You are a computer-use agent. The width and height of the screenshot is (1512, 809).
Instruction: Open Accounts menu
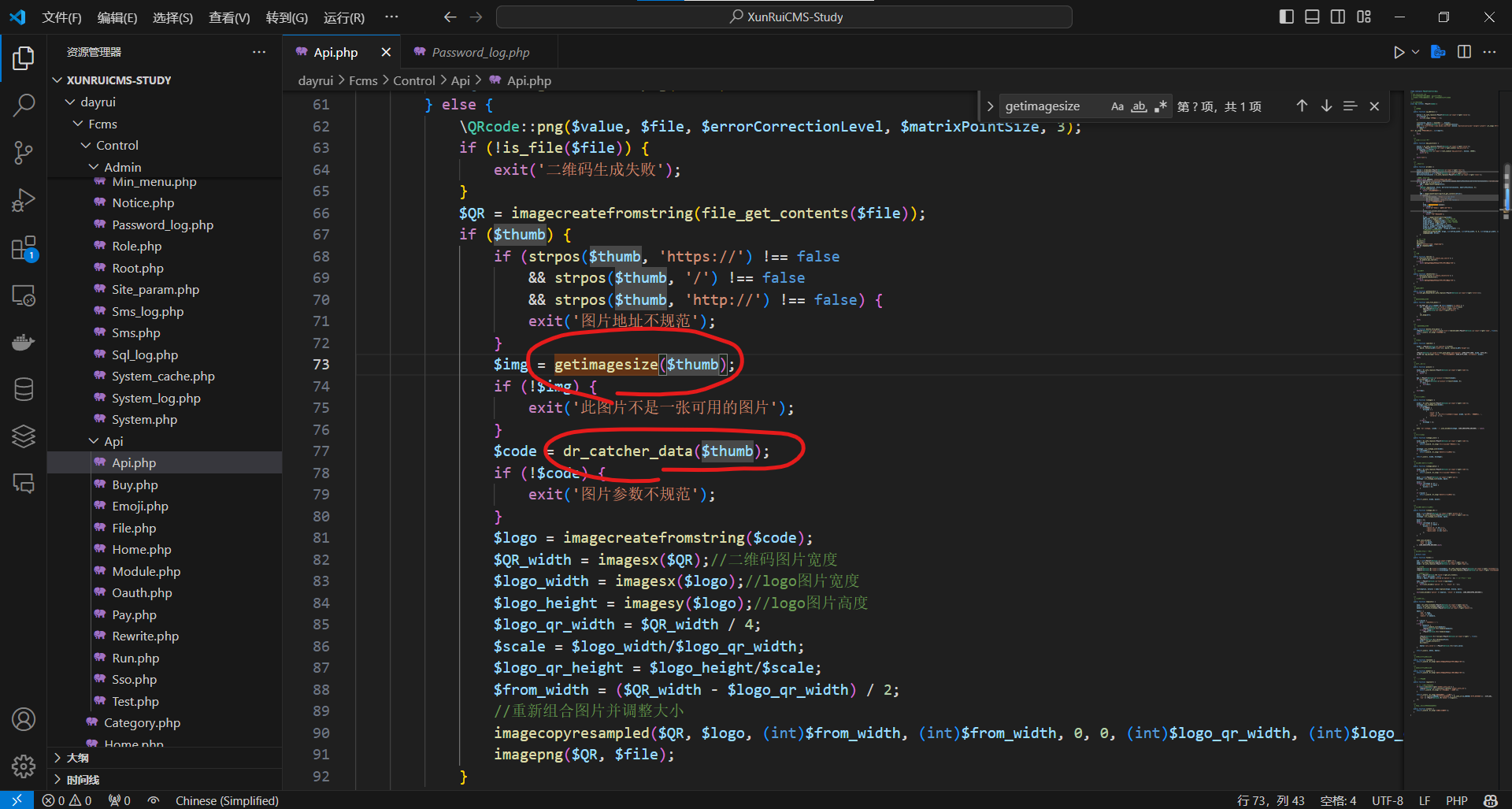pyautogui.click(x=24, y=719)
